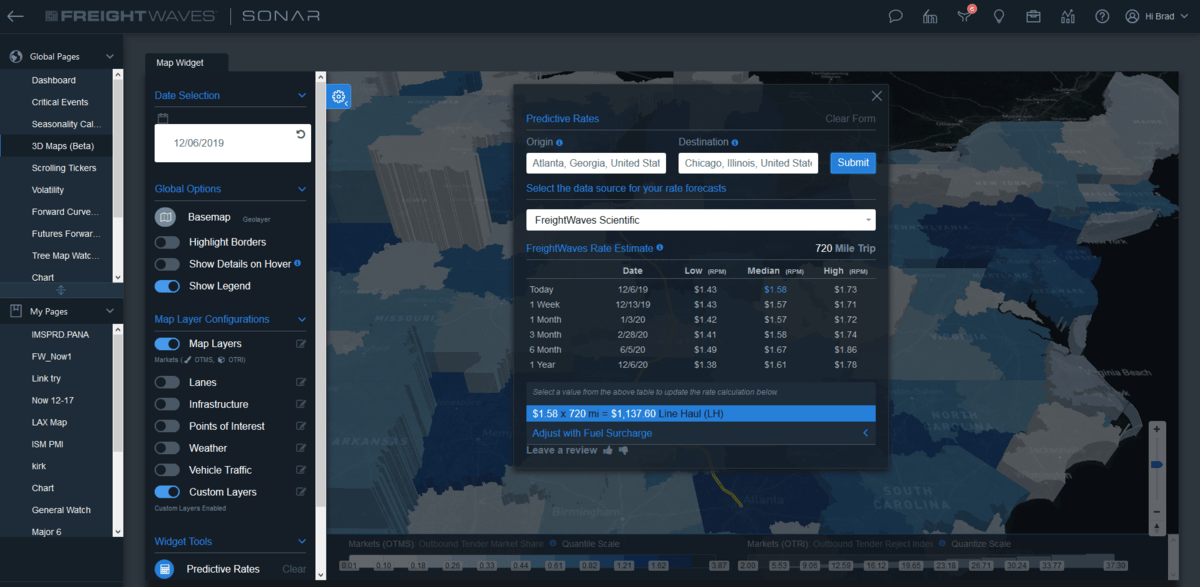1200x587 pixels.
Task: Open LAX Map in My Pages
Action: click(49, 422)
